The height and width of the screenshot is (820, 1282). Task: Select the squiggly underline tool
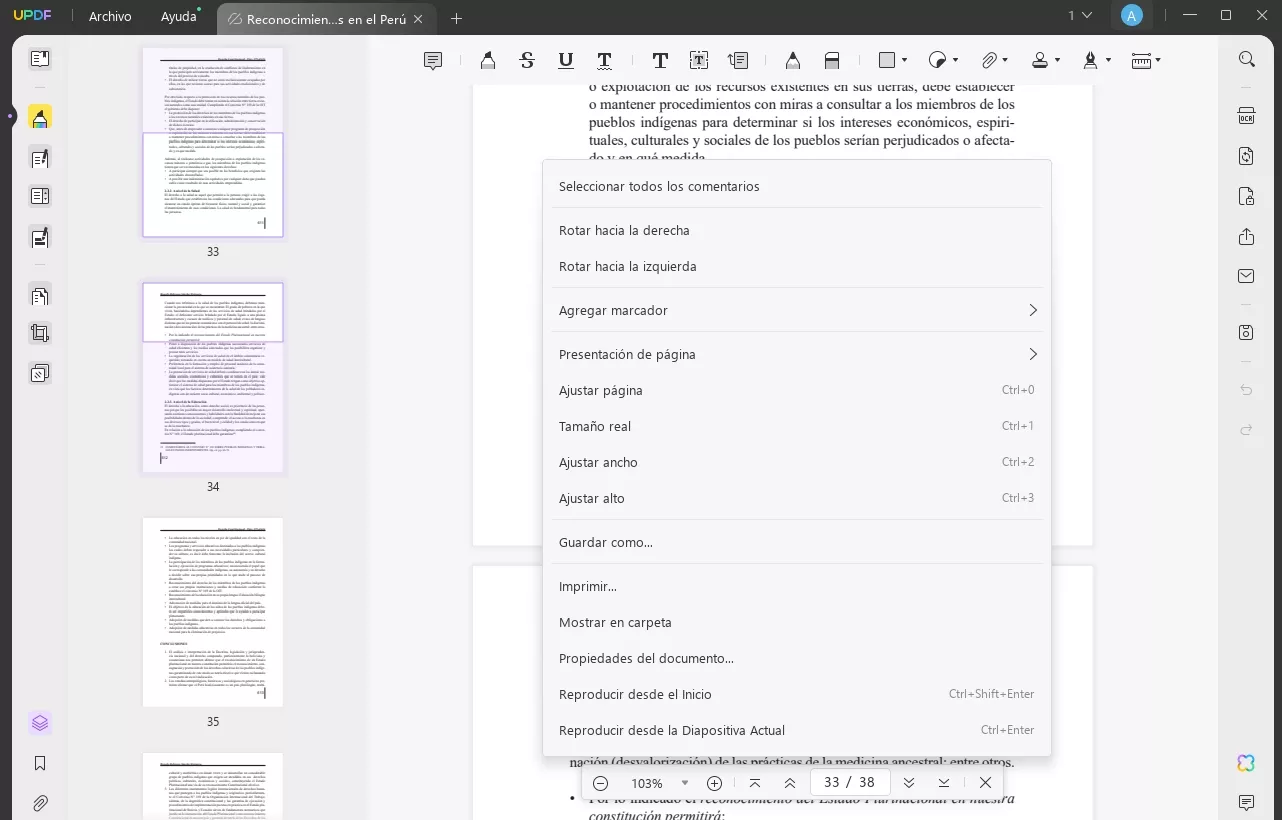click(604, 61)
